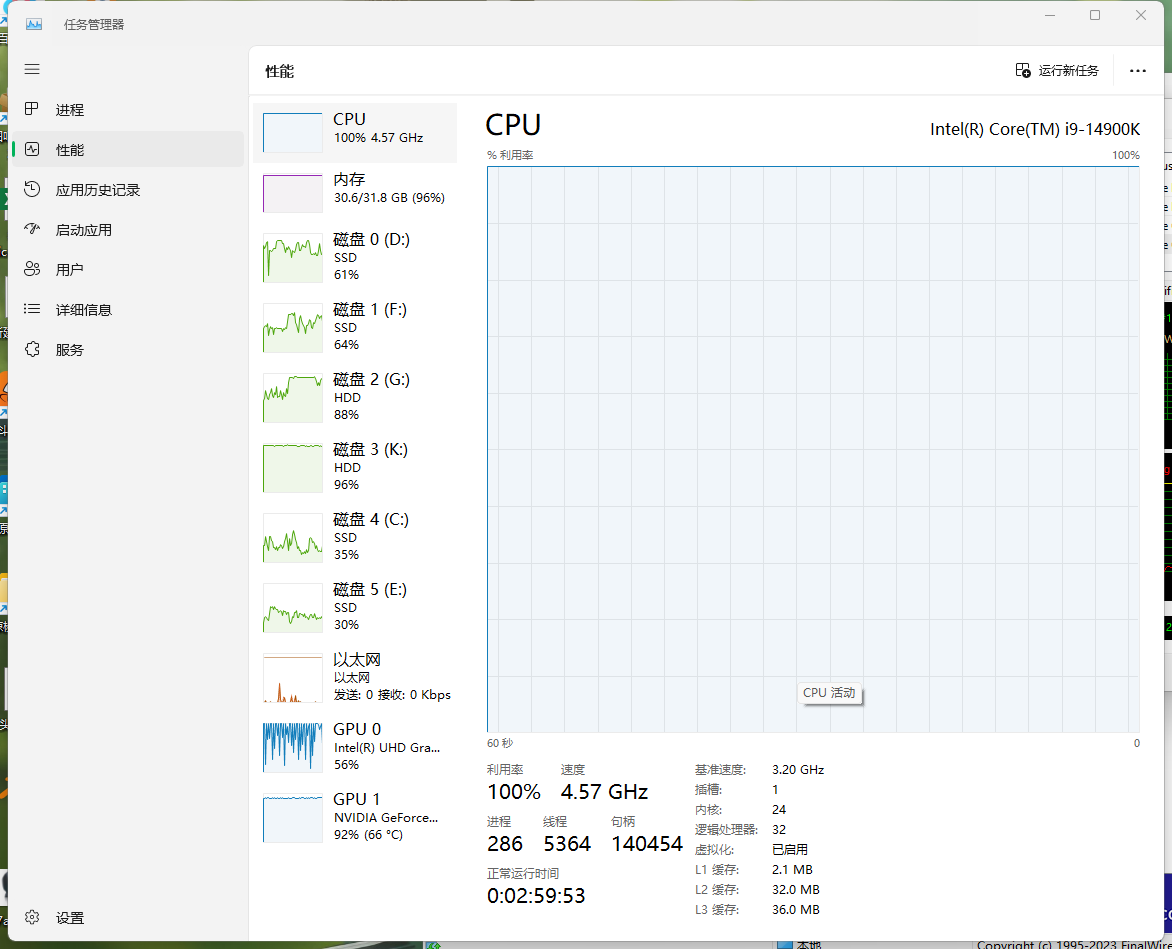Click the 任务管理器 window title text

94,25
